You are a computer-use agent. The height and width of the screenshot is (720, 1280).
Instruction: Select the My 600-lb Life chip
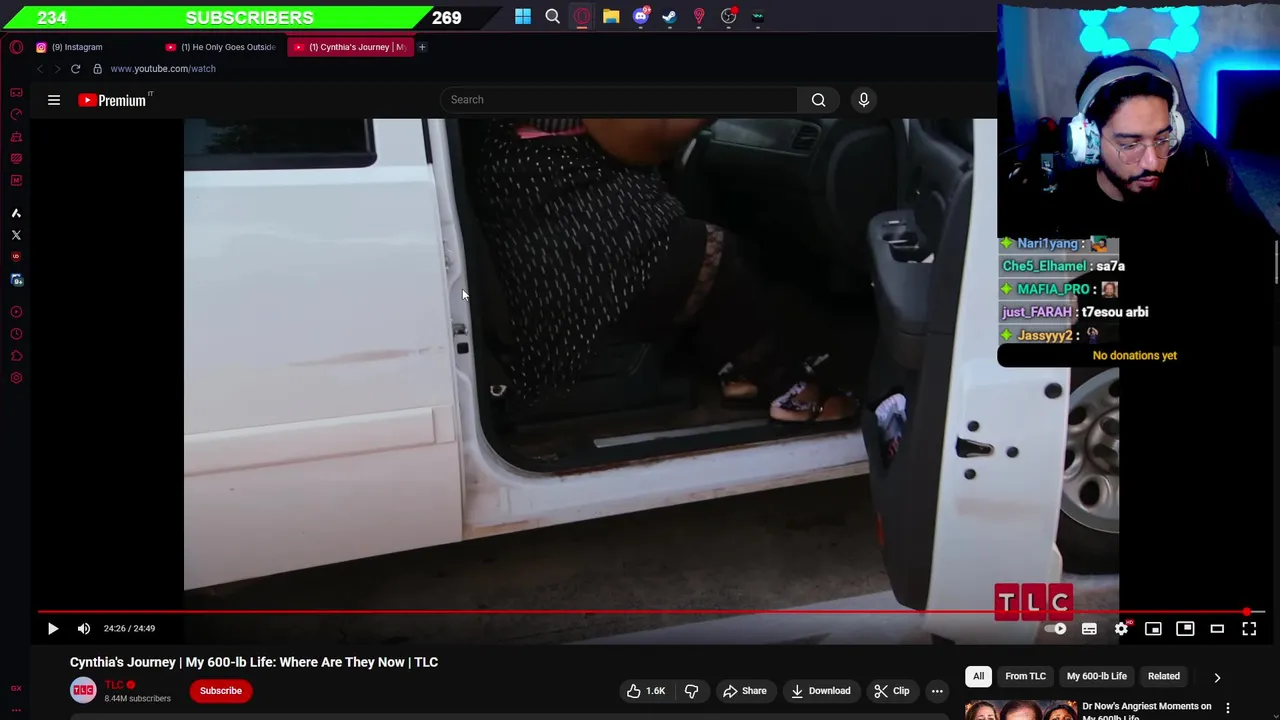(1096, 677)
